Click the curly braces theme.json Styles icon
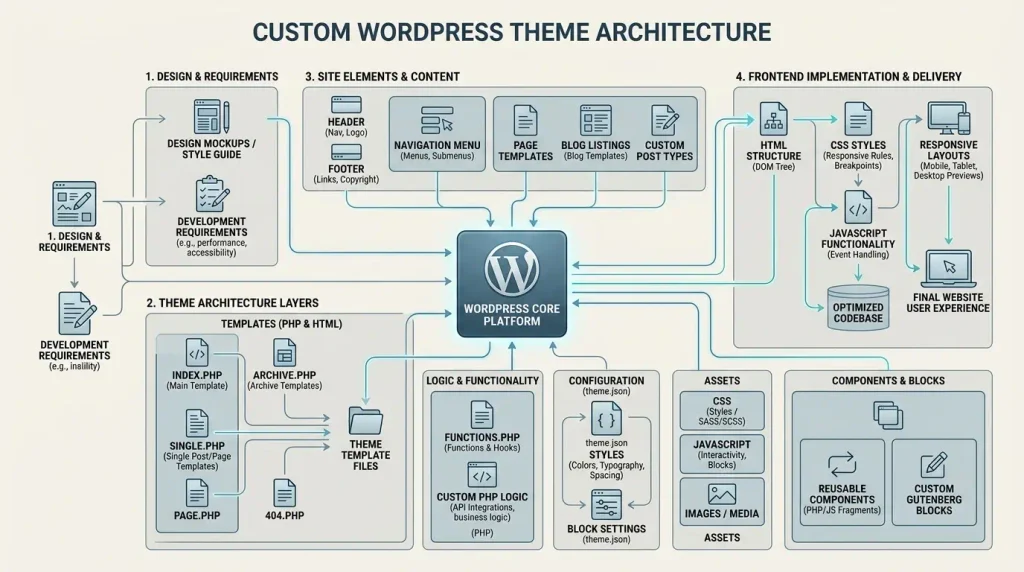The height and width of the screenshot is (572, 1024). pyautogui.click(x=606, y=419)
